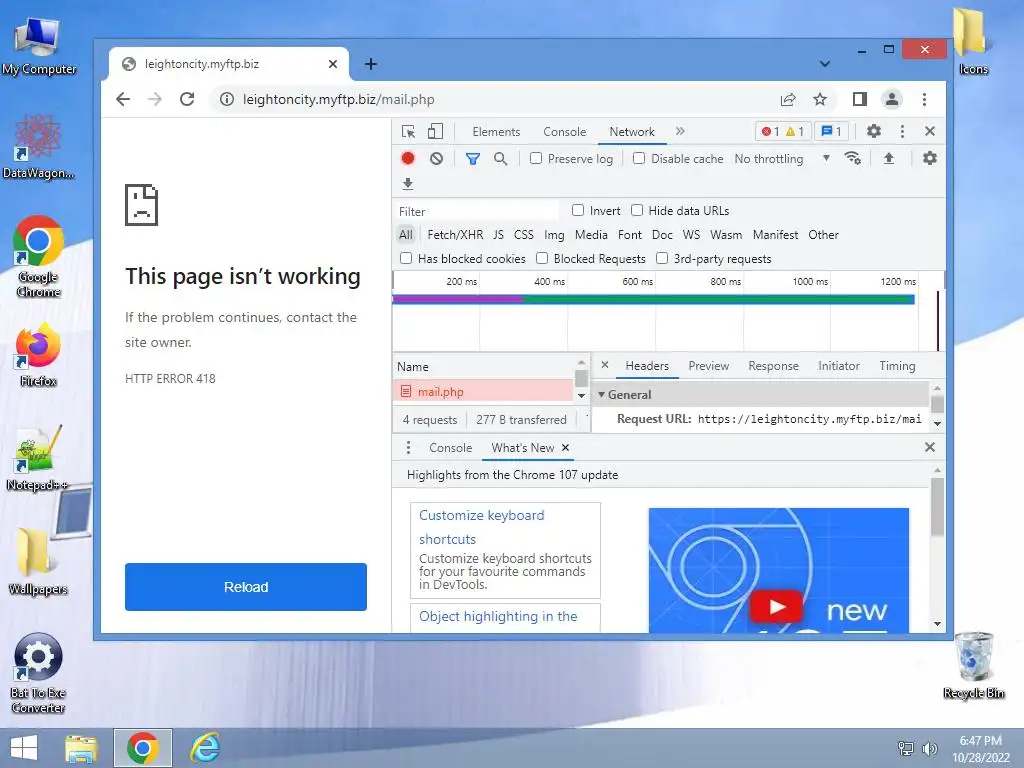Select the inspect element picker icon
Screen dimensions: 1024x768
408,132
